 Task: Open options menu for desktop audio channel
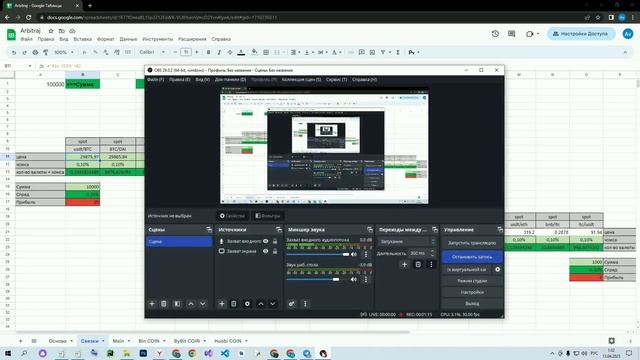click(x=366, y=280)
